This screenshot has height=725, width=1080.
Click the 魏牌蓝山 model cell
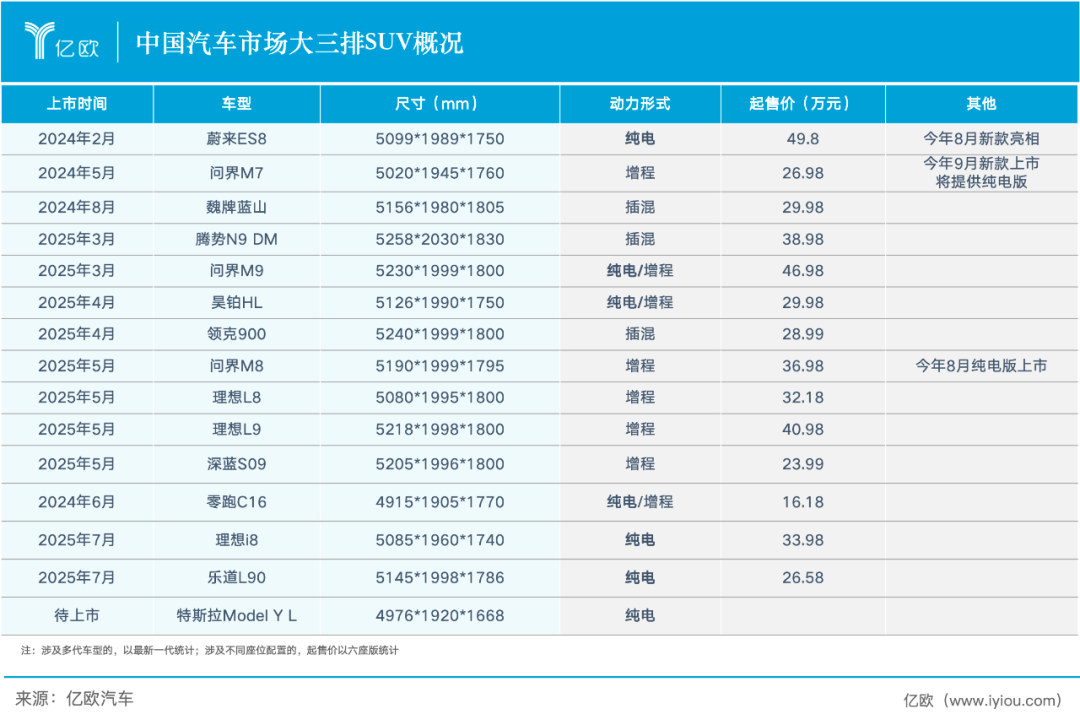pyautogui.click(x=236, y=207)
